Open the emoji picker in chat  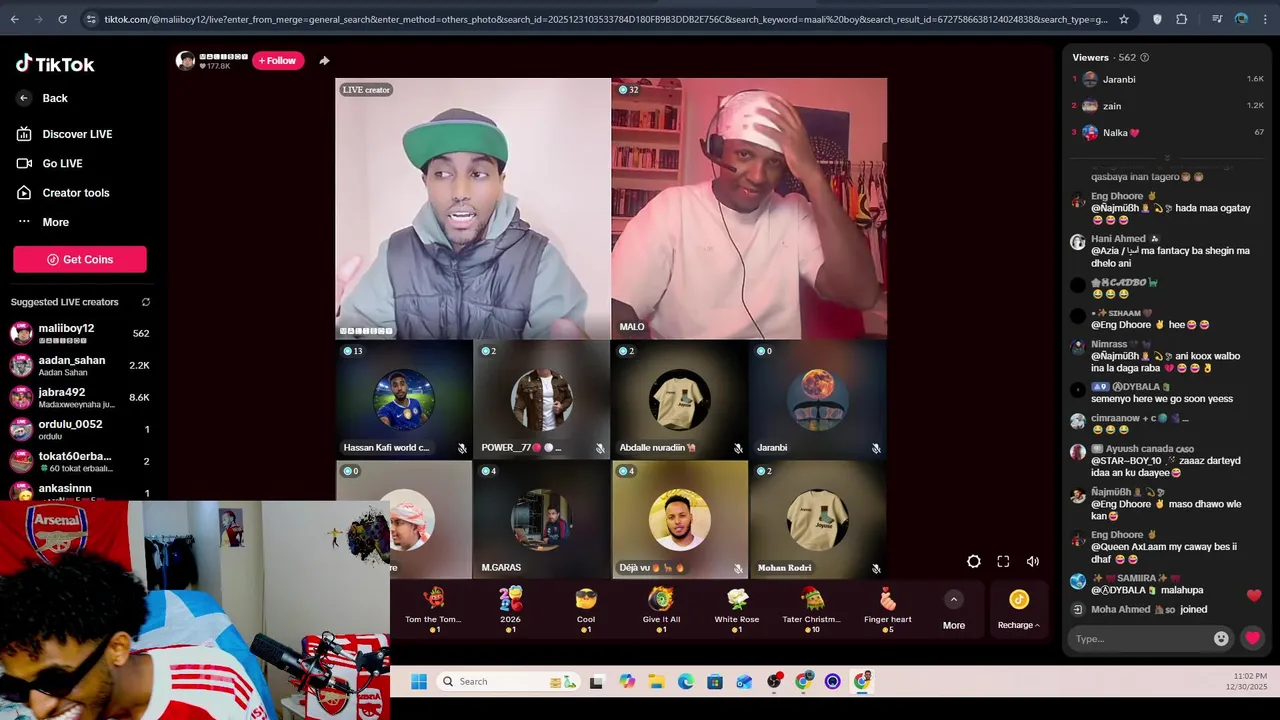(x=1221, y=639)
